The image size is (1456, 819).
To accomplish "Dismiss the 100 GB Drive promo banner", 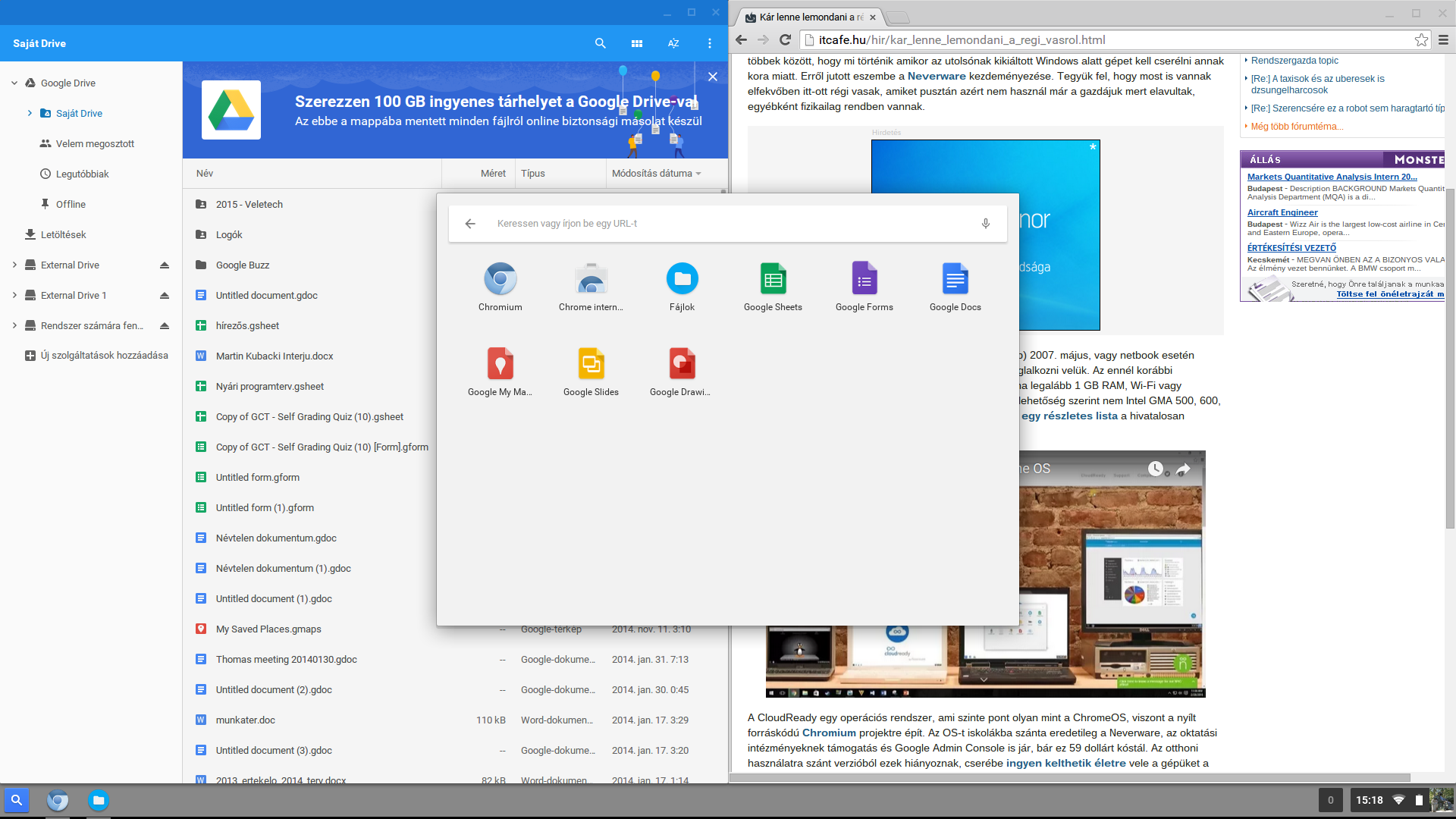I will tap(713, 77).
